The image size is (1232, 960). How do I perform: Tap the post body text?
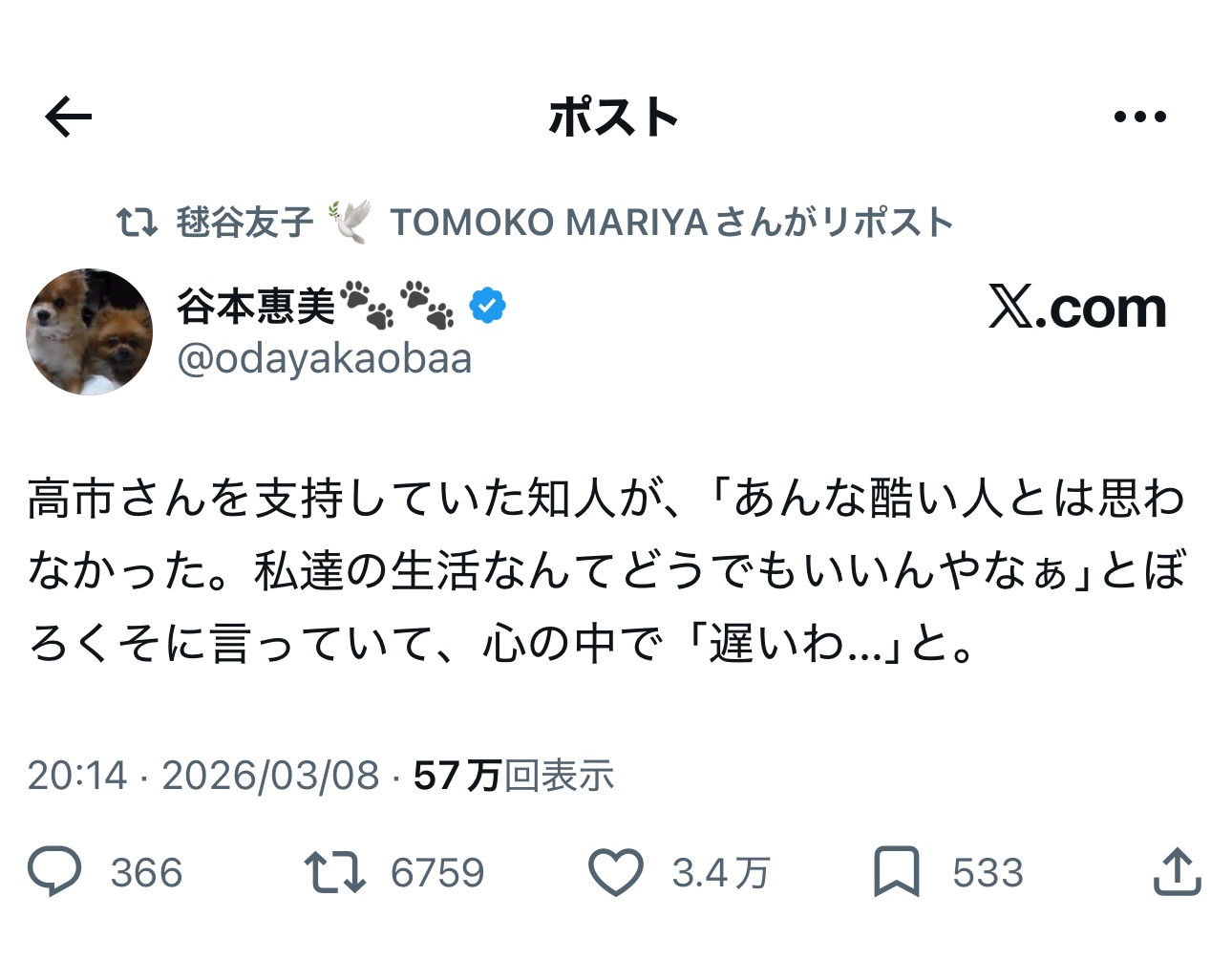click(605, 570)
